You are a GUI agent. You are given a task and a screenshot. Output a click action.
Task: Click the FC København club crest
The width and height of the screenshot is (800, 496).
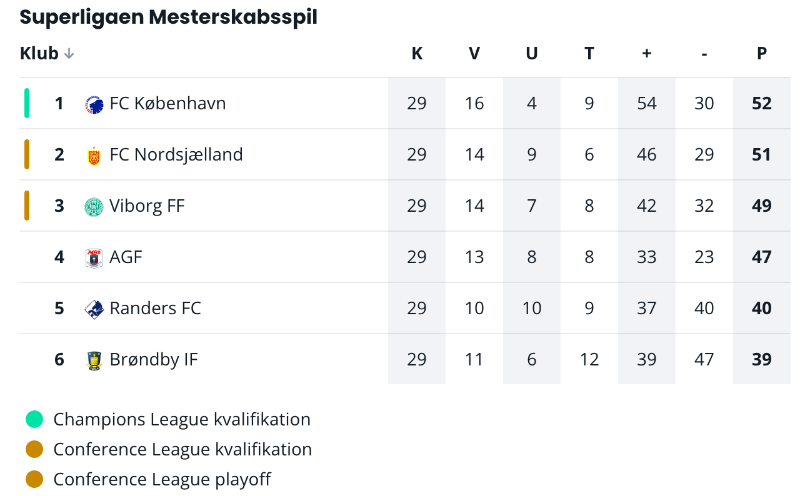tap(94, 104)
